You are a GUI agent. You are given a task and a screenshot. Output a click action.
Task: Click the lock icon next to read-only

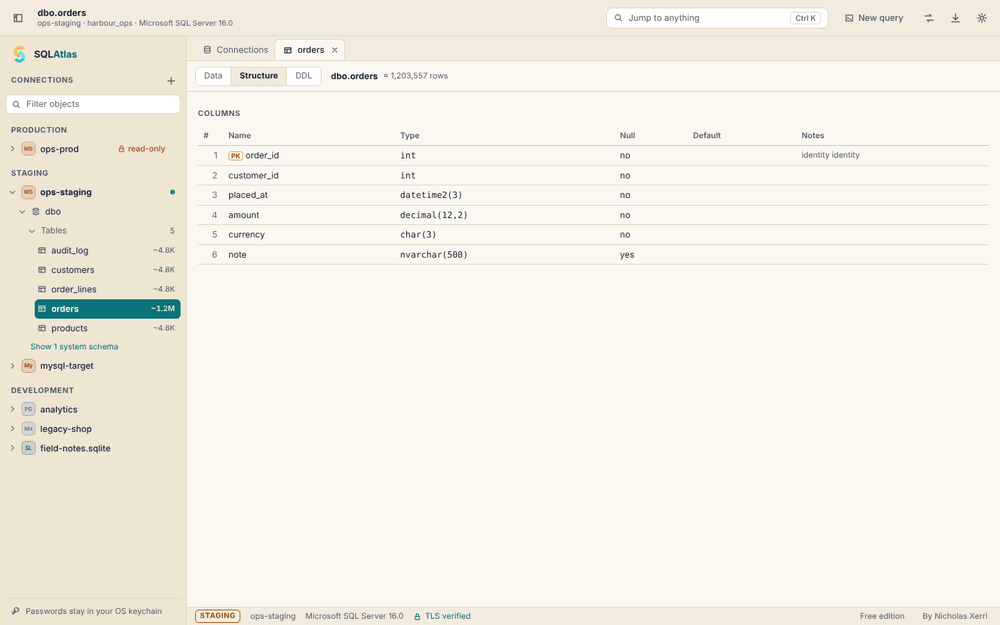121,149
